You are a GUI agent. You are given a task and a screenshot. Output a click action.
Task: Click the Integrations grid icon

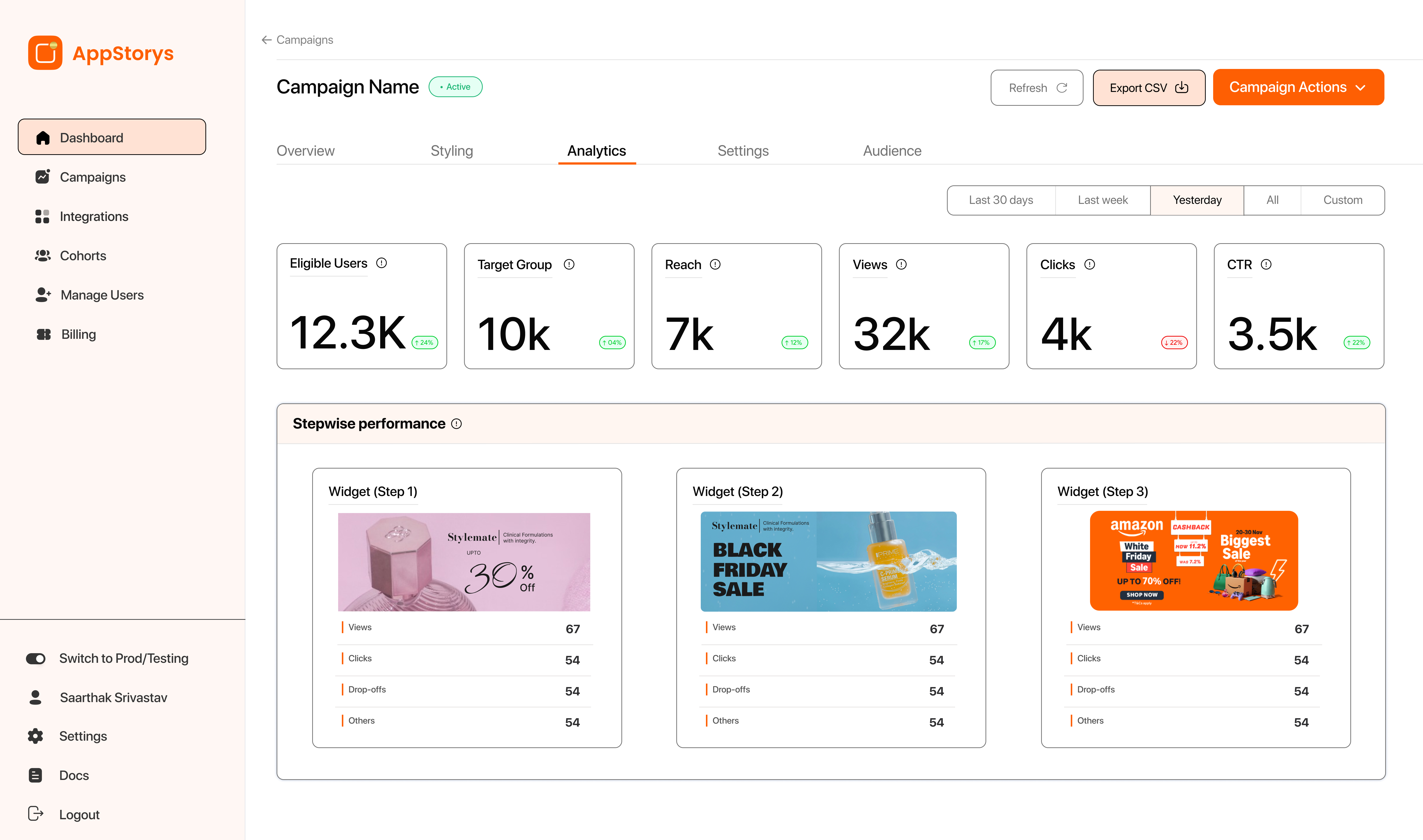43,216
